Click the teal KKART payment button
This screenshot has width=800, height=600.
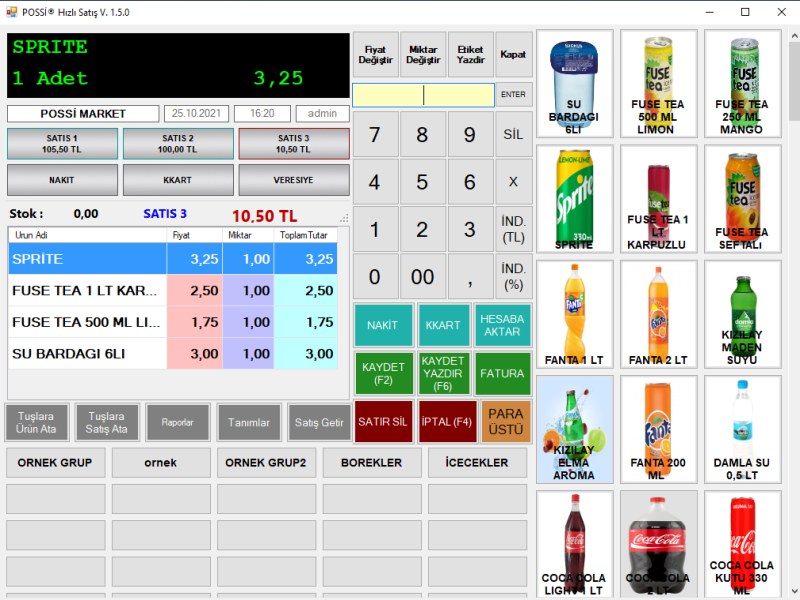443,326
